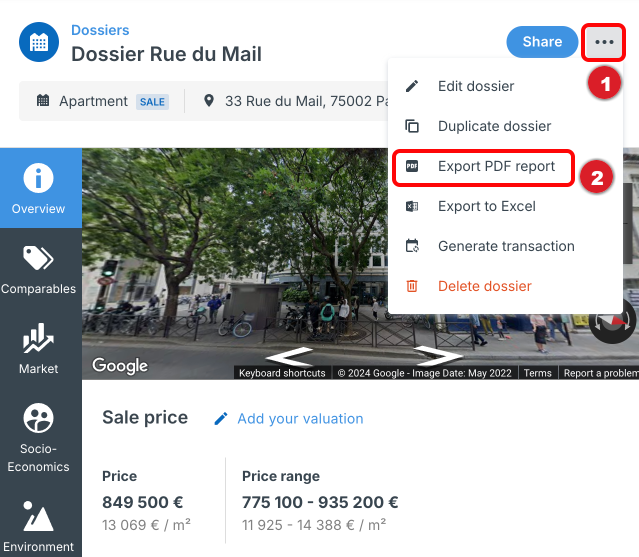Open the three-dots more options menu
Viewport: 639px width, 557px height.
(604, 42)
